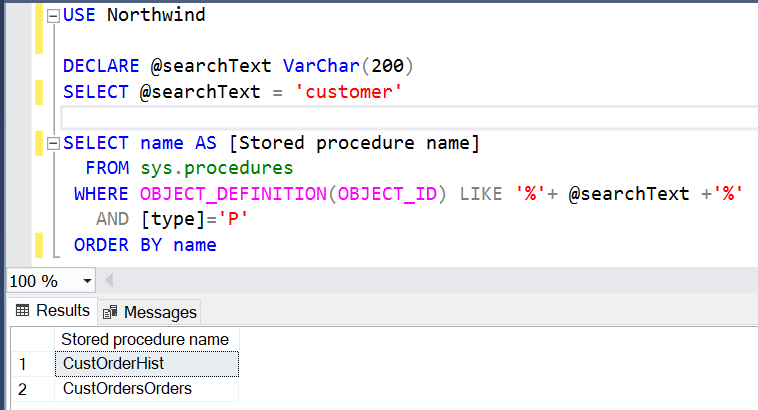Screen dimensions: 758x410
Task: Click the [Stored procedure name] alias
Action: (354, 143)
